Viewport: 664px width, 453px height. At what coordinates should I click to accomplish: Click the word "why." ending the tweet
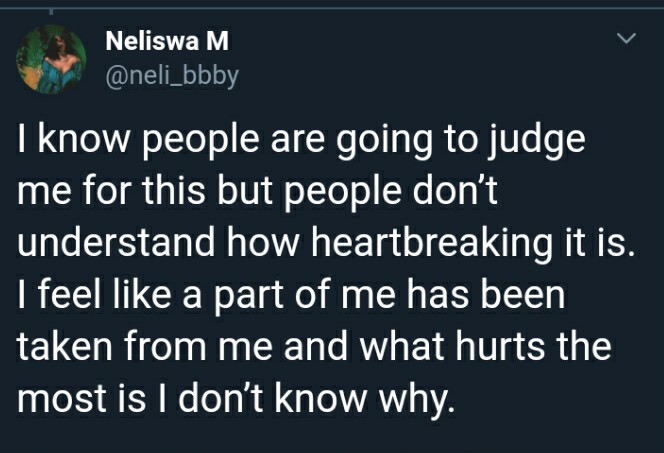[418, 400]
